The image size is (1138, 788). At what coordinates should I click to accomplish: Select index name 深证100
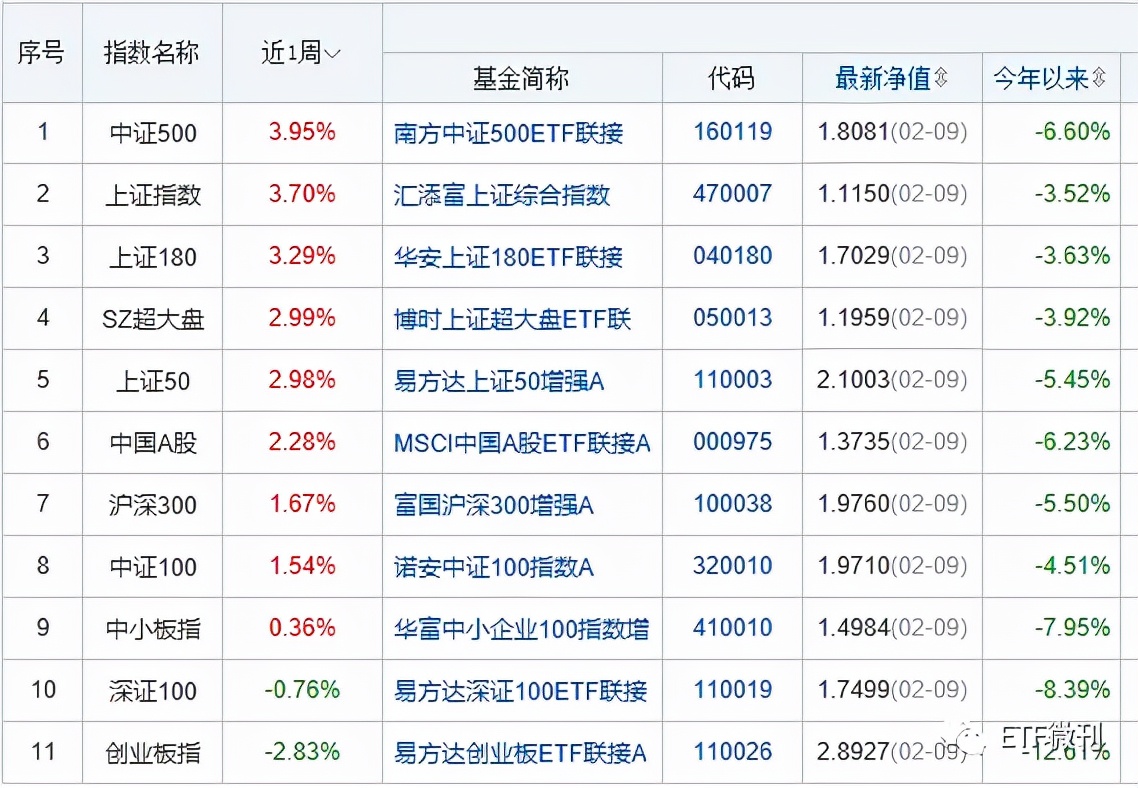pos(153,691)
